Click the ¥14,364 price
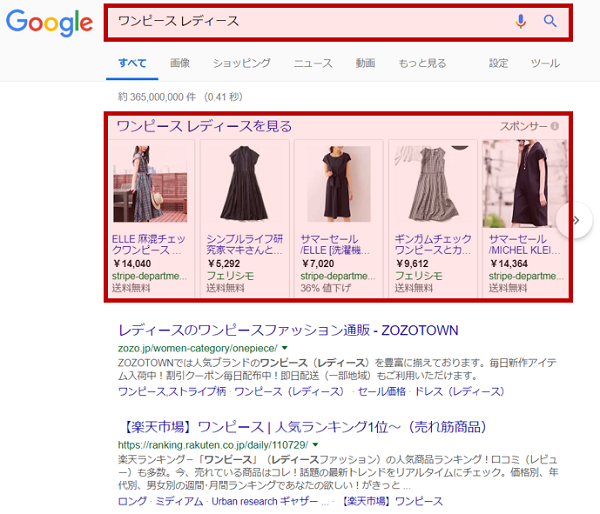Screen dimensions: 600x514 509,264
